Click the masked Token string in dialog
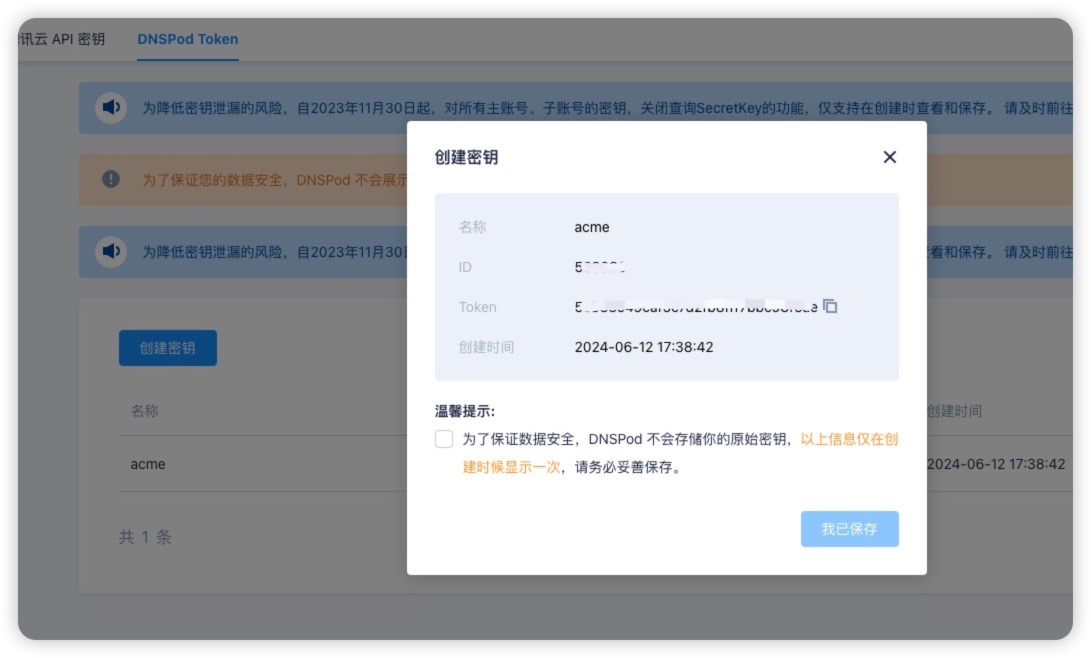The height and width of the screenshot is (658, 1091). (x=695, y=307)
